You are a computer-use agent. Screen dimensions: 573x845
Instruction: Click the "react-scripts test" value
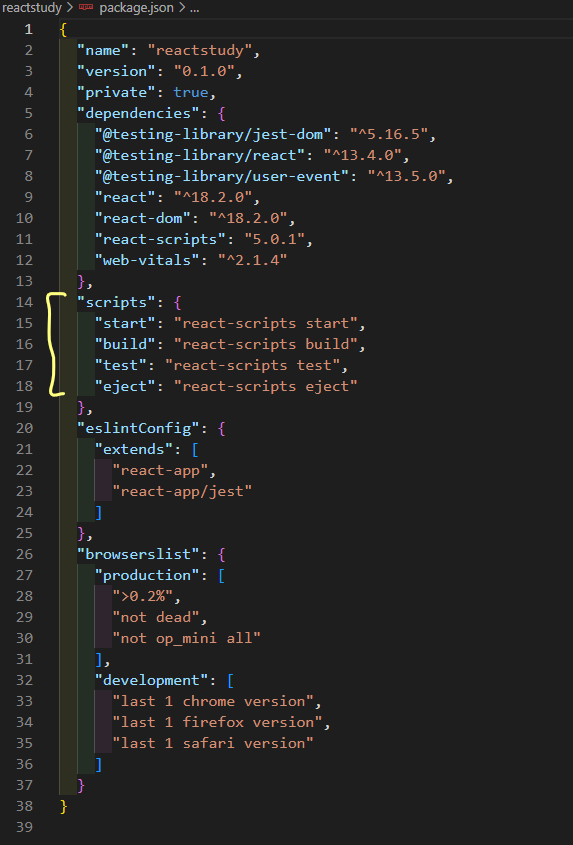(x=253, y=365)
